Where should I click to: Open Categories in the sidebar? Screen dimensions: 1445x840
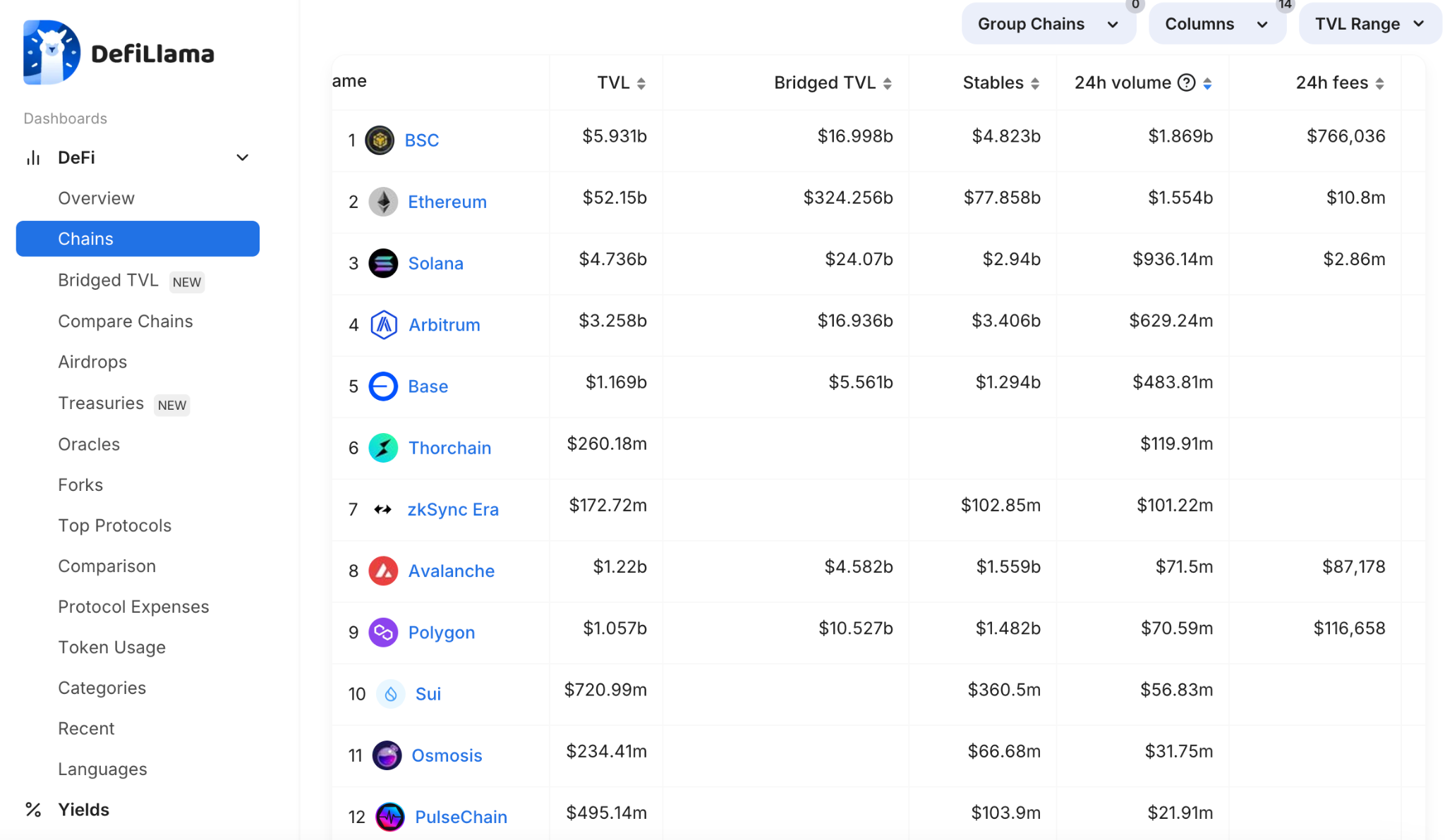coord(102,688)
